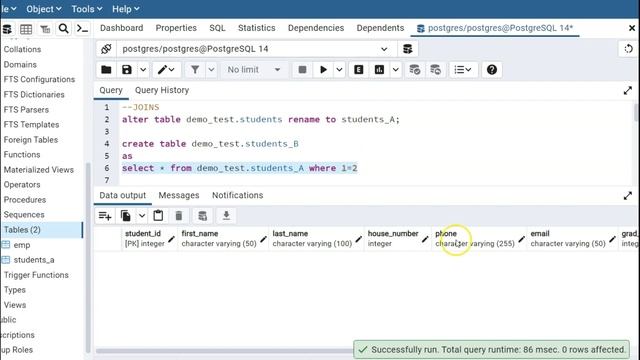This screenshot has width=640, height=360.
Task: Maximize the data output panel
Action: (x=628, y=196)
